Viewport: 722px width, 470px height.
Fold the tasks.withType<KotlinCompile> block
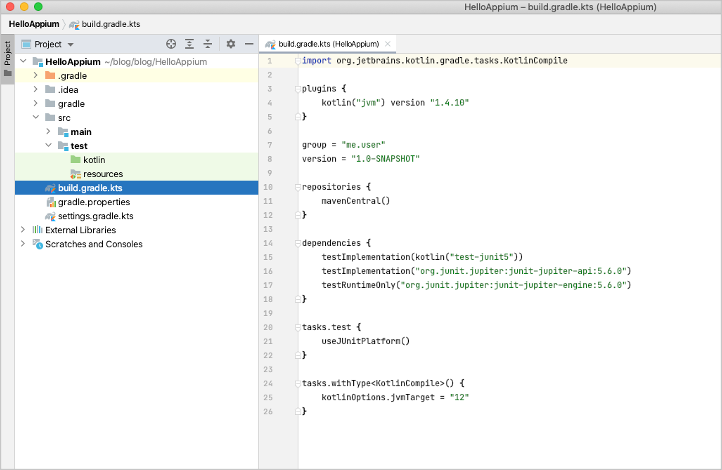click(298, 383)
